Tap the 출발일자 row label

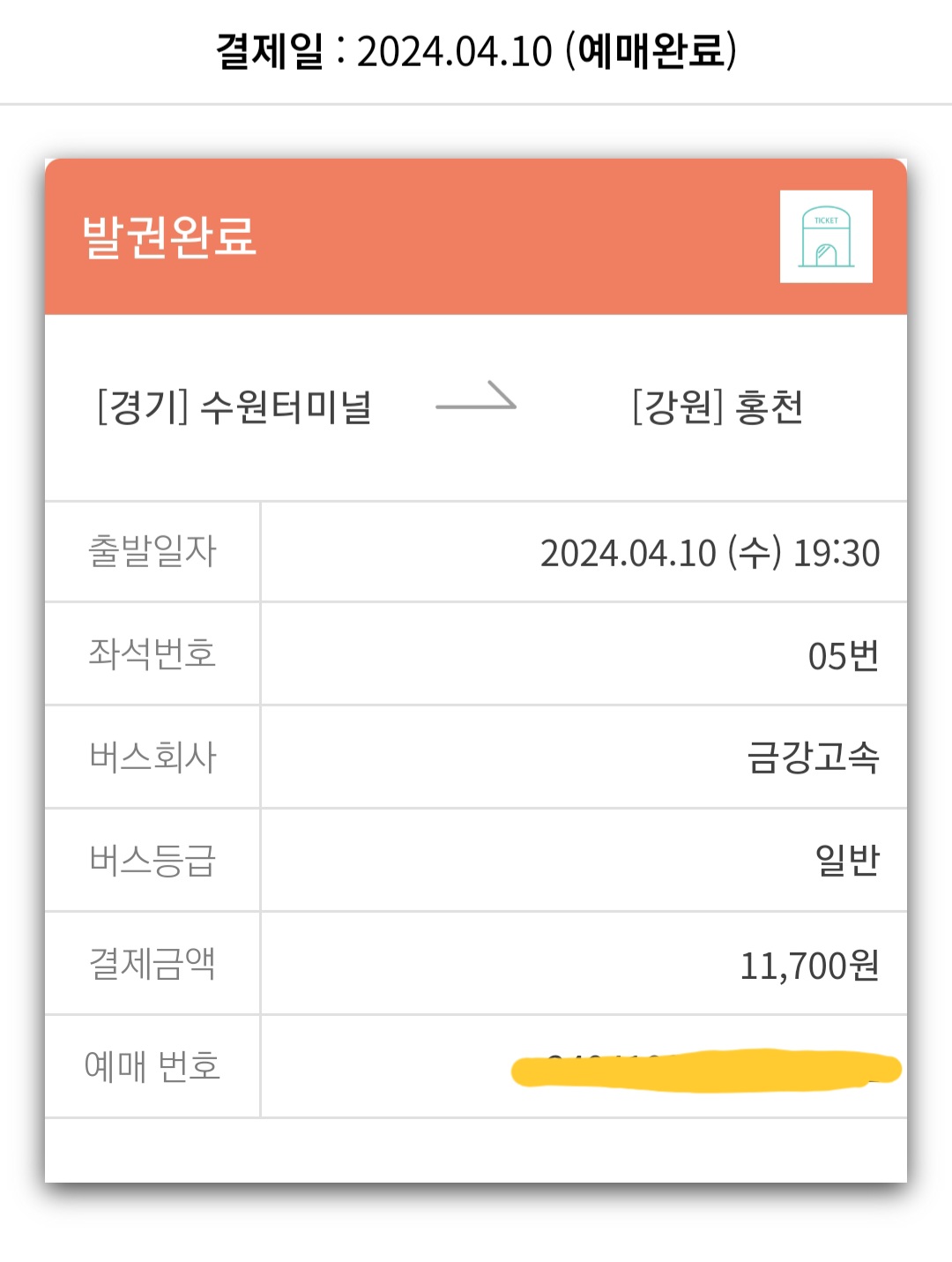(x=152, y=551)
